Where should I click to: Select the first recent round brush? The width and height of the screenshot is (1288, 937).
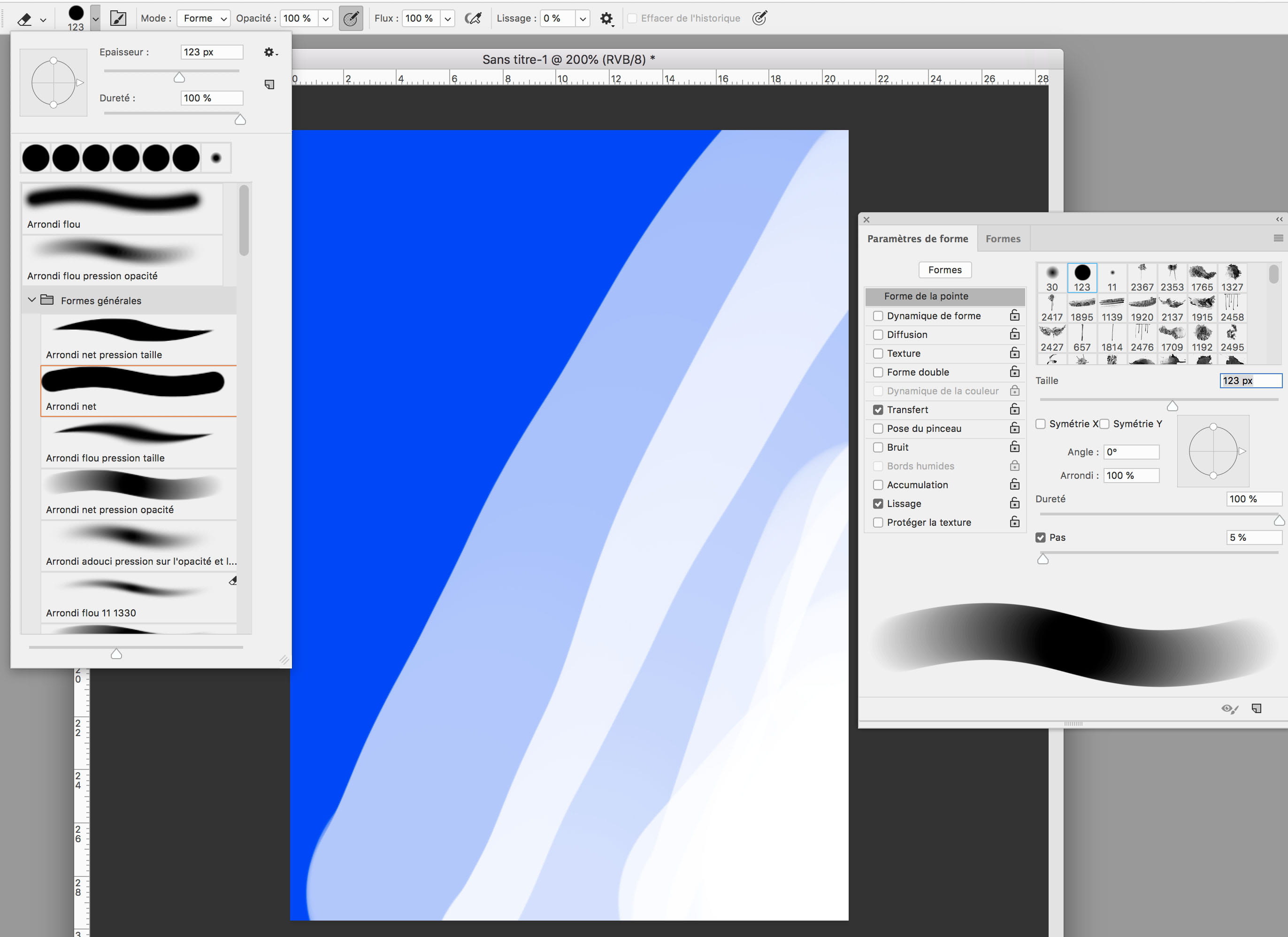pyautogui.click(x=36, y=158)
